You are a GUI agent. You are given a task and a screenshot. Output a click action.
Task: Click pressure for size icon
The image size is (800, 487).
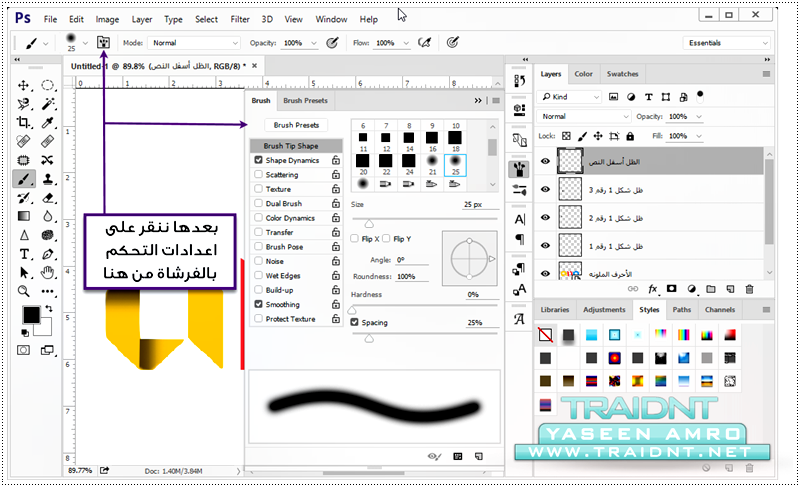[x=453, y=43]
